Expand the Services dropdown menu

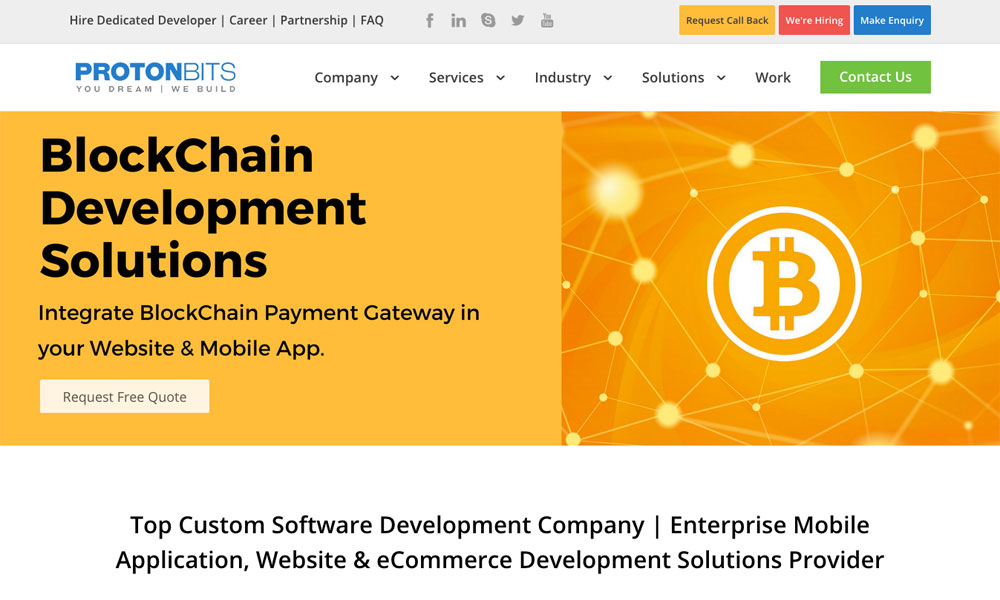[466, 78]
